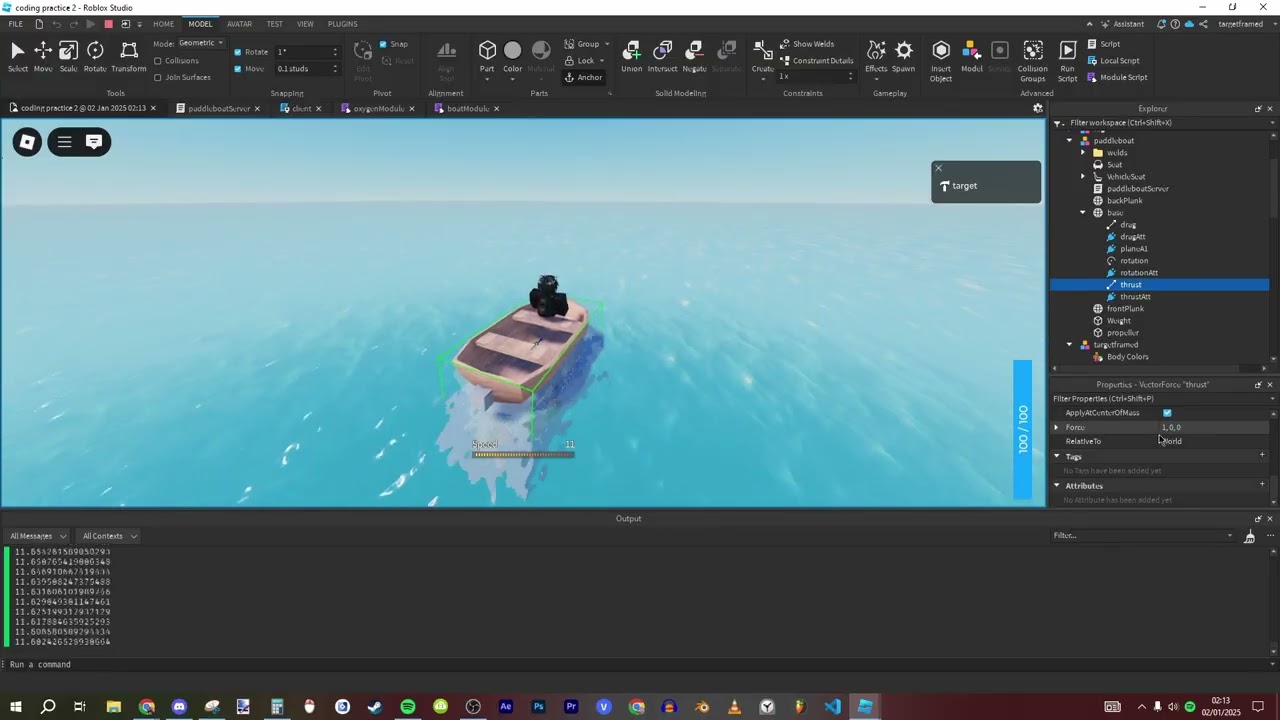Screen dimensions: 1280x720
Task: Click the Speed progress bar in viewport
Action: pos(523,455)
